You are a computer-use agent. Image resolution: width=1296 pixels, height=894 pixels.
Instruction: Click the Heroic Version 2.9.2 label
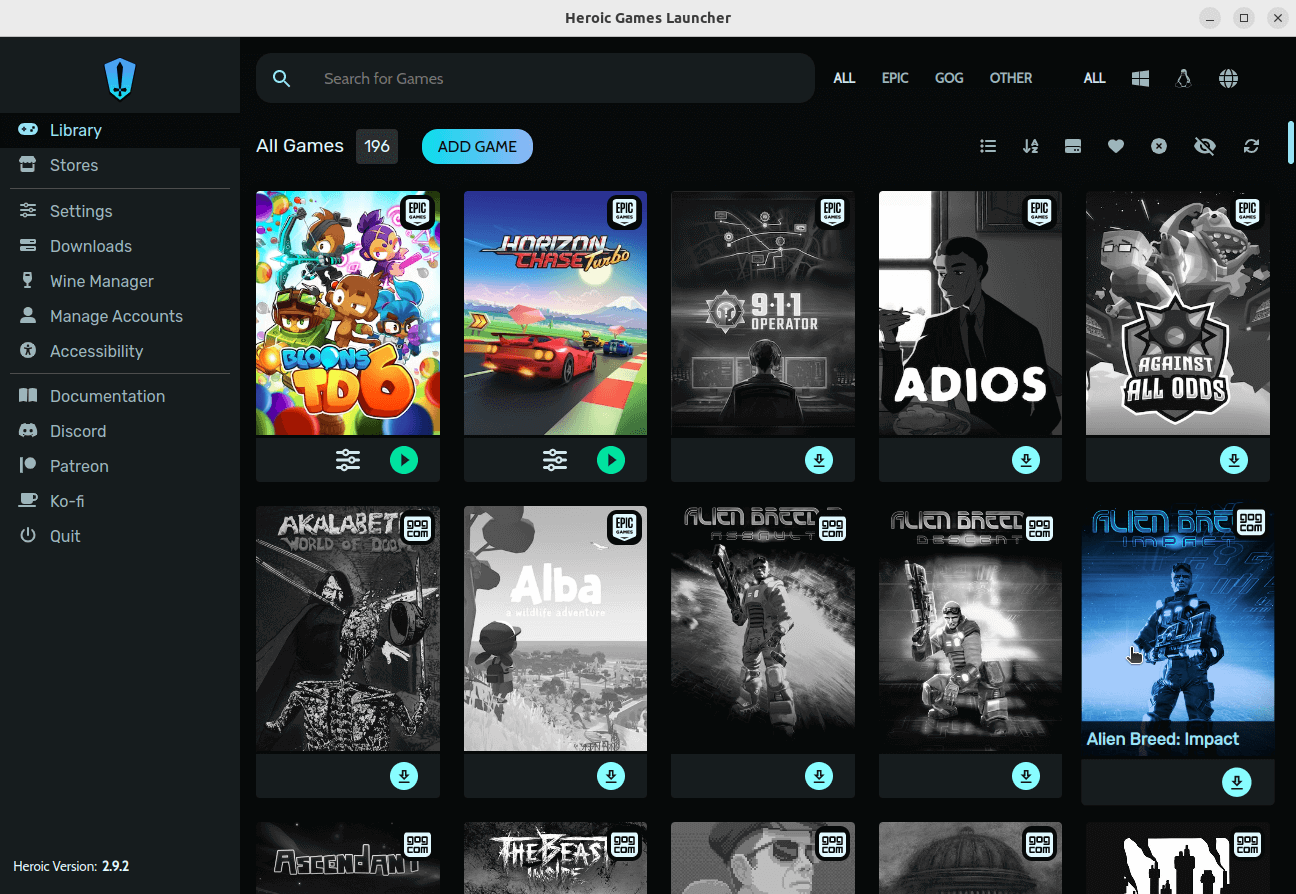71,866
